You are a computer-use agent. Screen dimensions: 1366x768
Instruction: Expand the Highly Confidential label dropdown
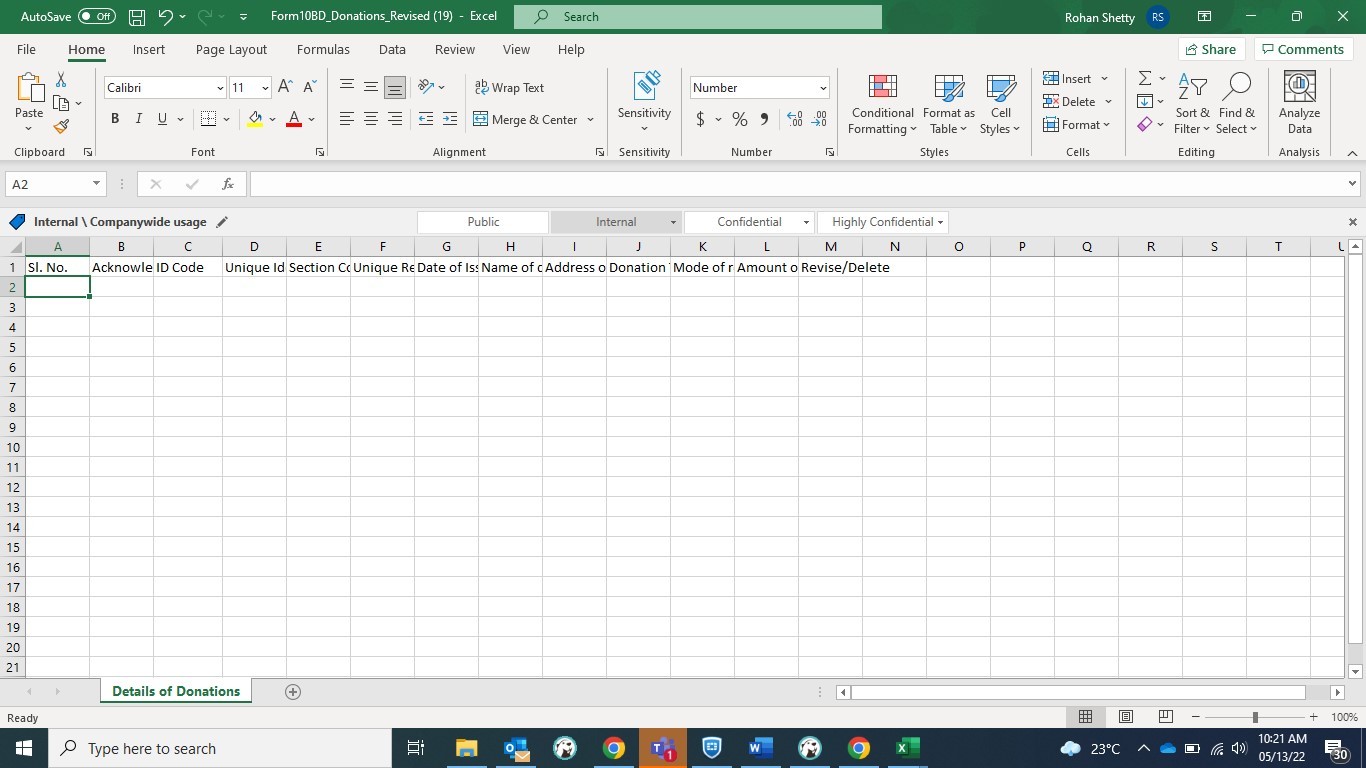[940, 222]
